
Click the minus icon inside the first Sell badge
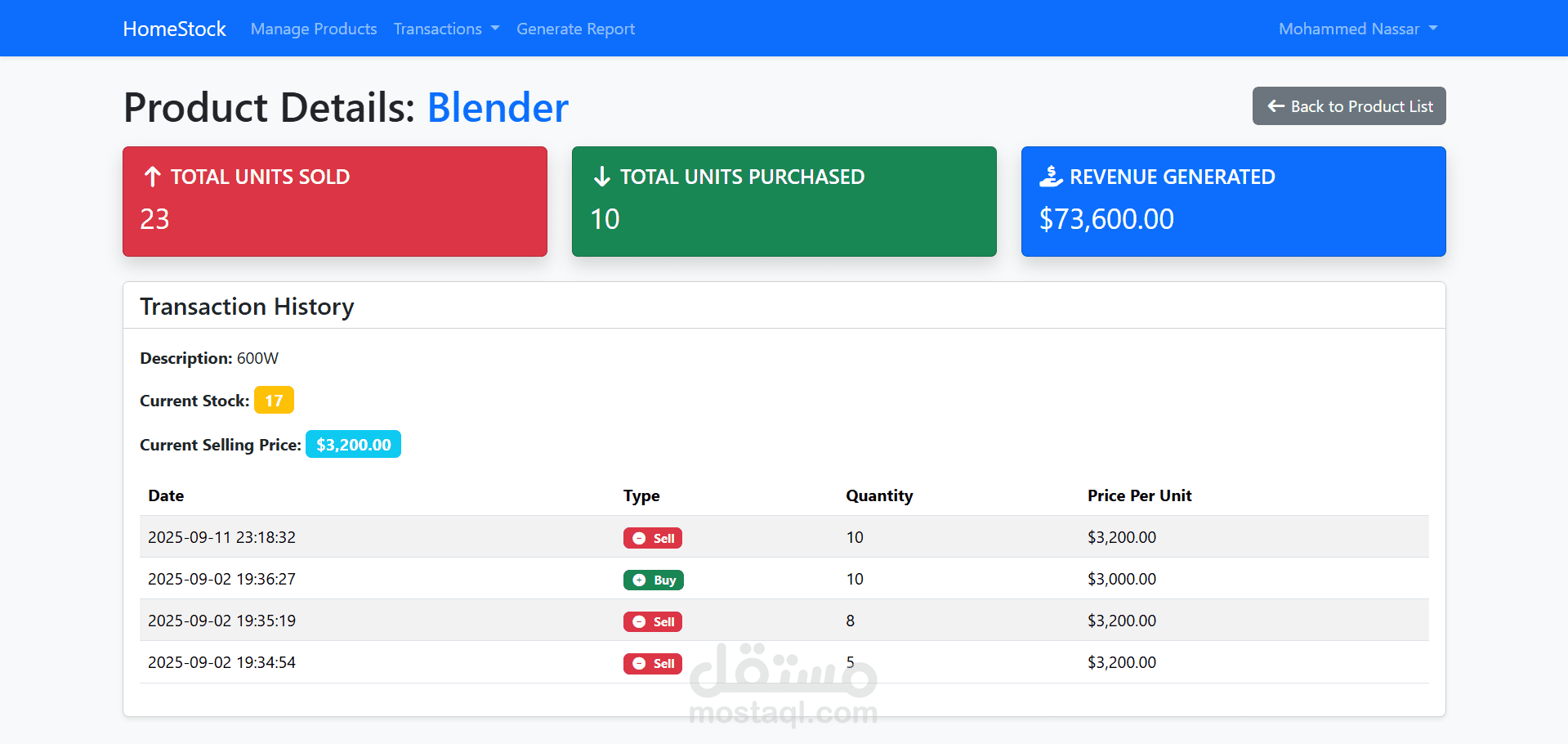tap(639, 538)
